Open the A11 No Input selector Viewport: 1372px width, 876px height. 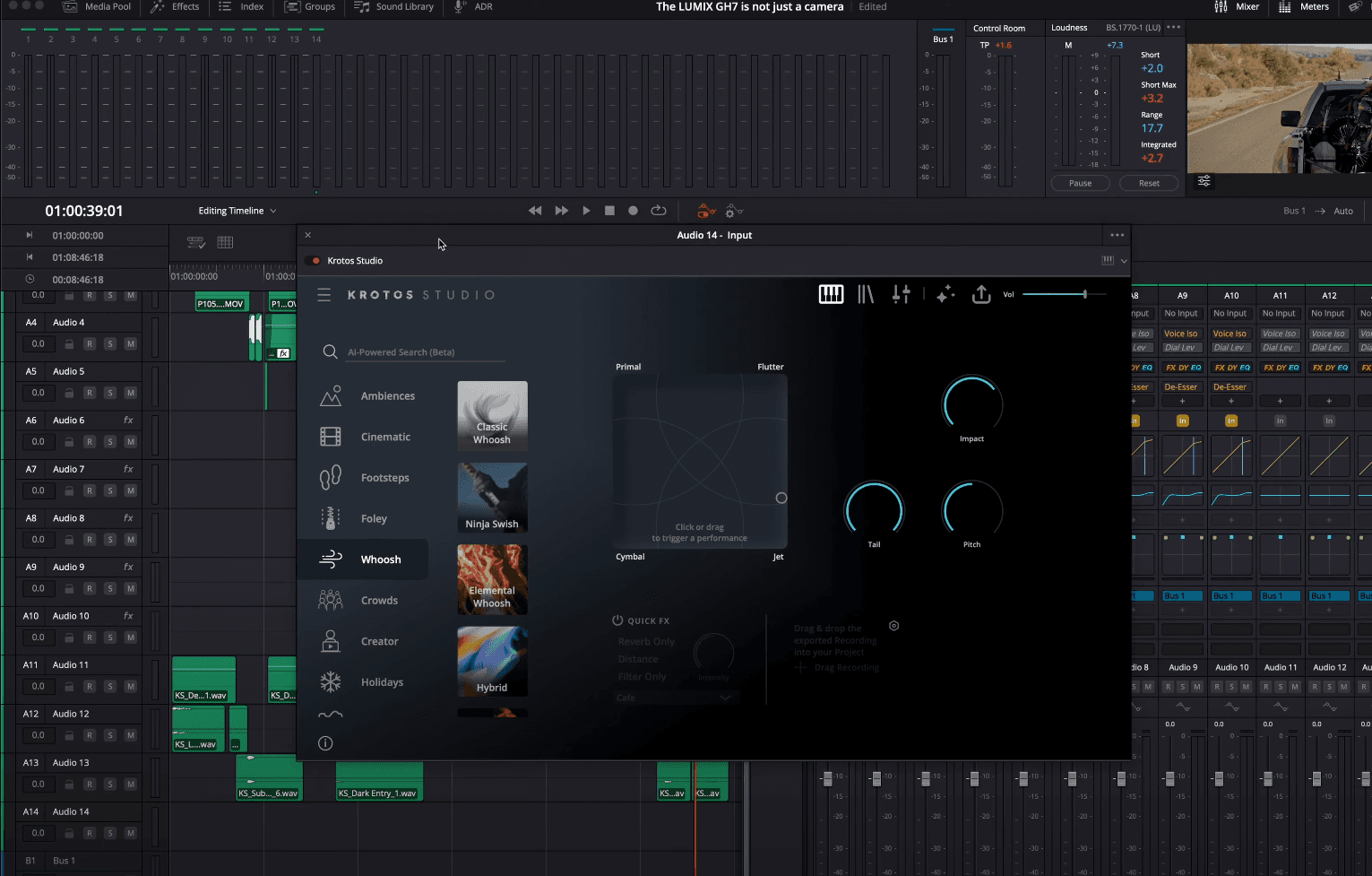pos(1279,314)
